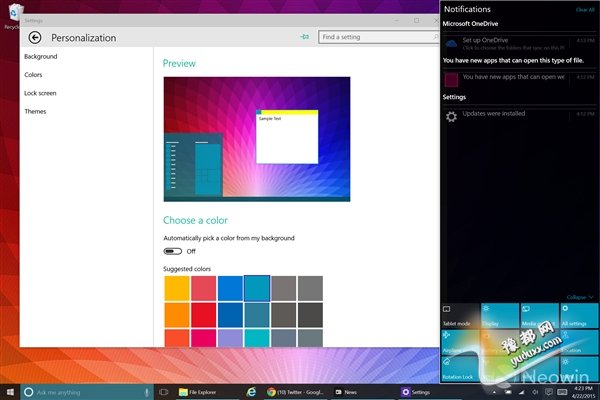Click the back arrow in Personalization
The image size is (600, 400).
(x=36, y=38)
